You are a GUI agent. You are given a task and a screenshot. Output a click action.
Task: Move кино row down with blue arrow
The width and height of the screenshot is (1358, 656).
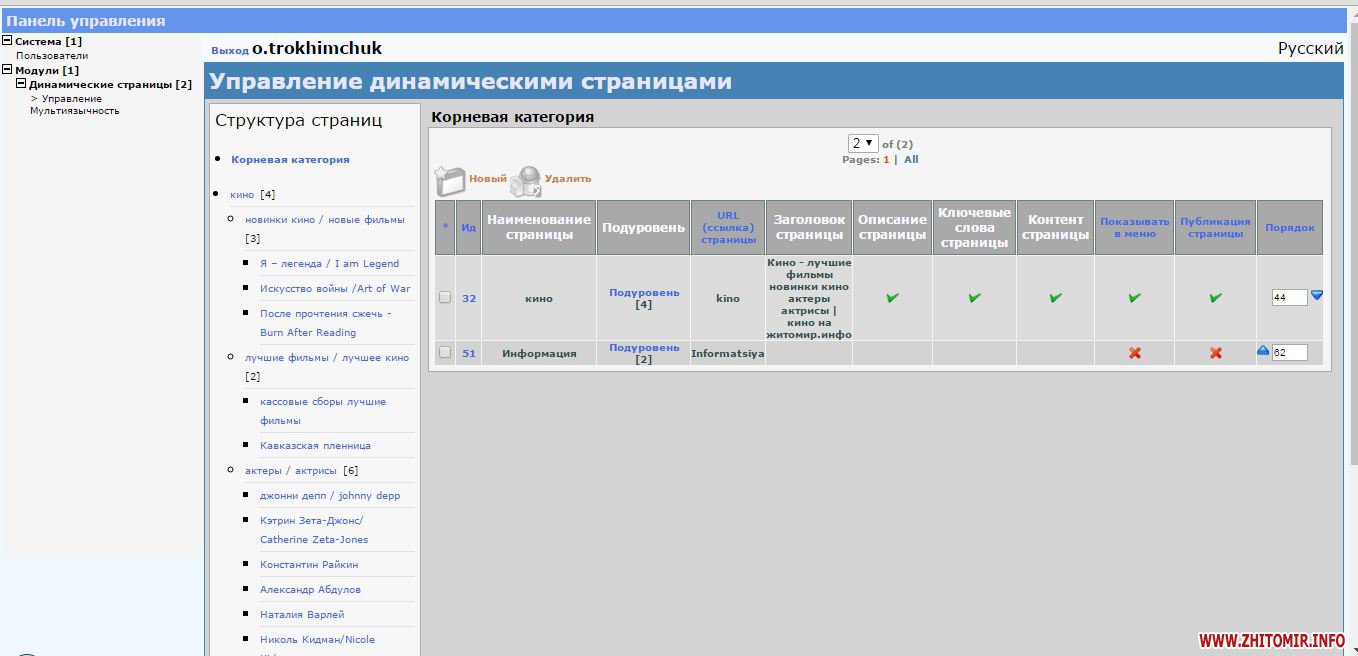[1316, 295]
